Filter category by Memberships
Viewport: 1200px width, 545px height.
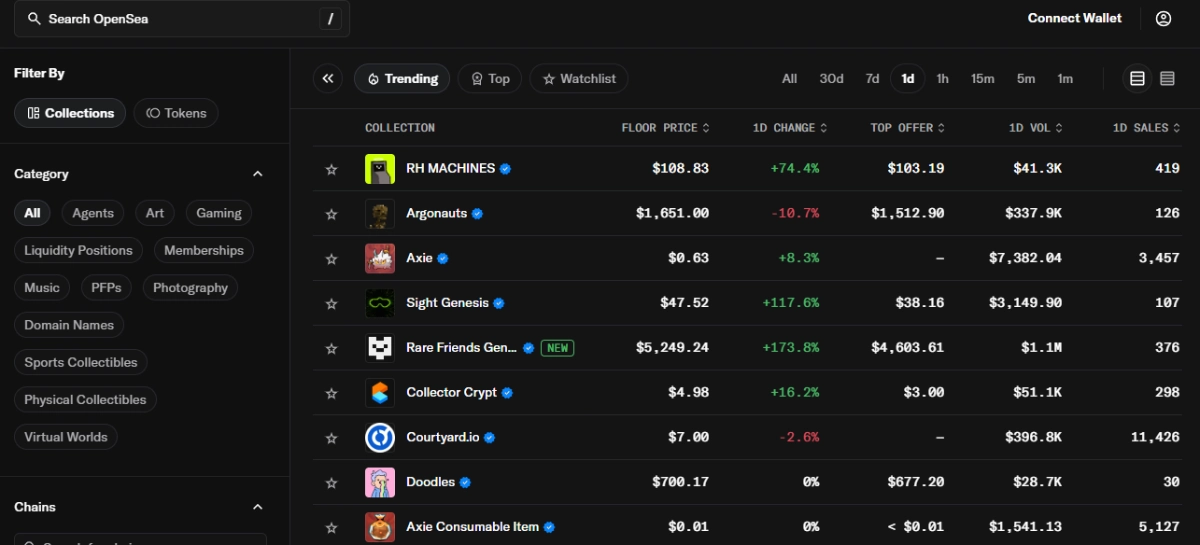pos(204,250)
